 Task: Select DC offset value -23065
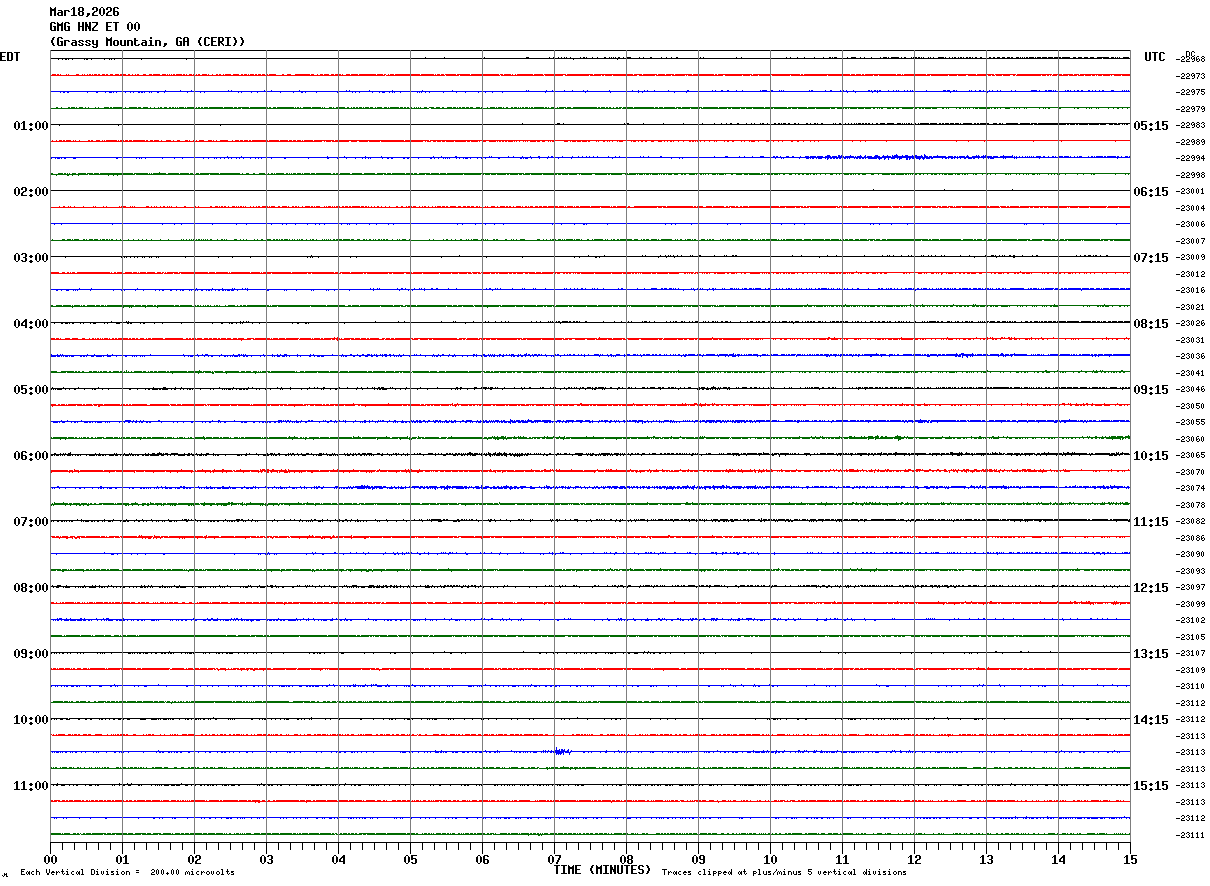(1190, 455)
